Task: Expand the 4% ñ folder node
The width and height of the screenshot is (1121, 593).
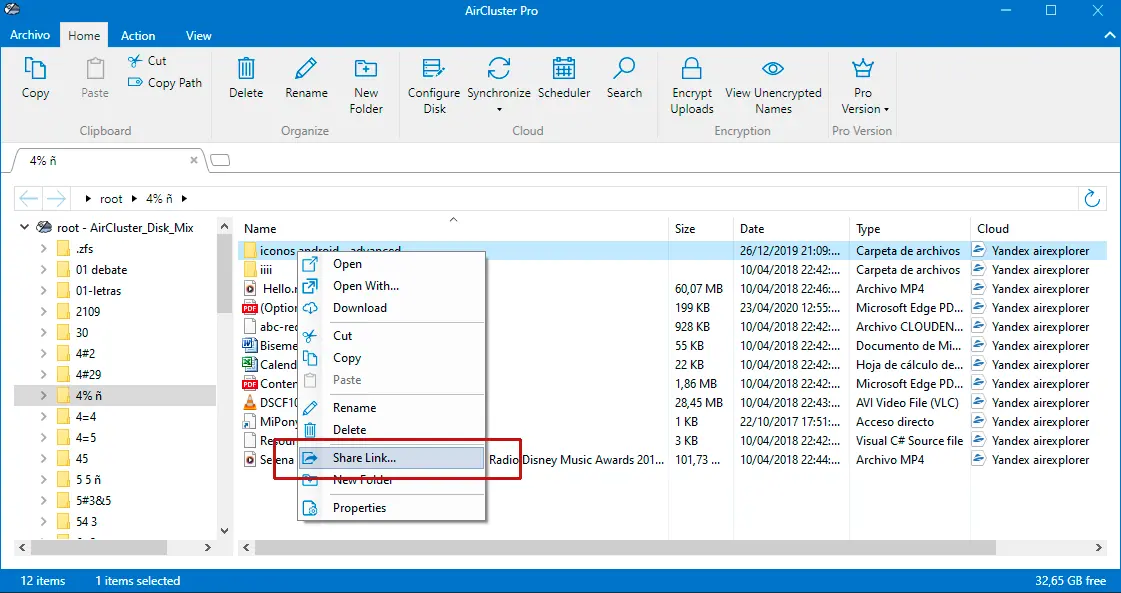Action: tap(44, 396)
